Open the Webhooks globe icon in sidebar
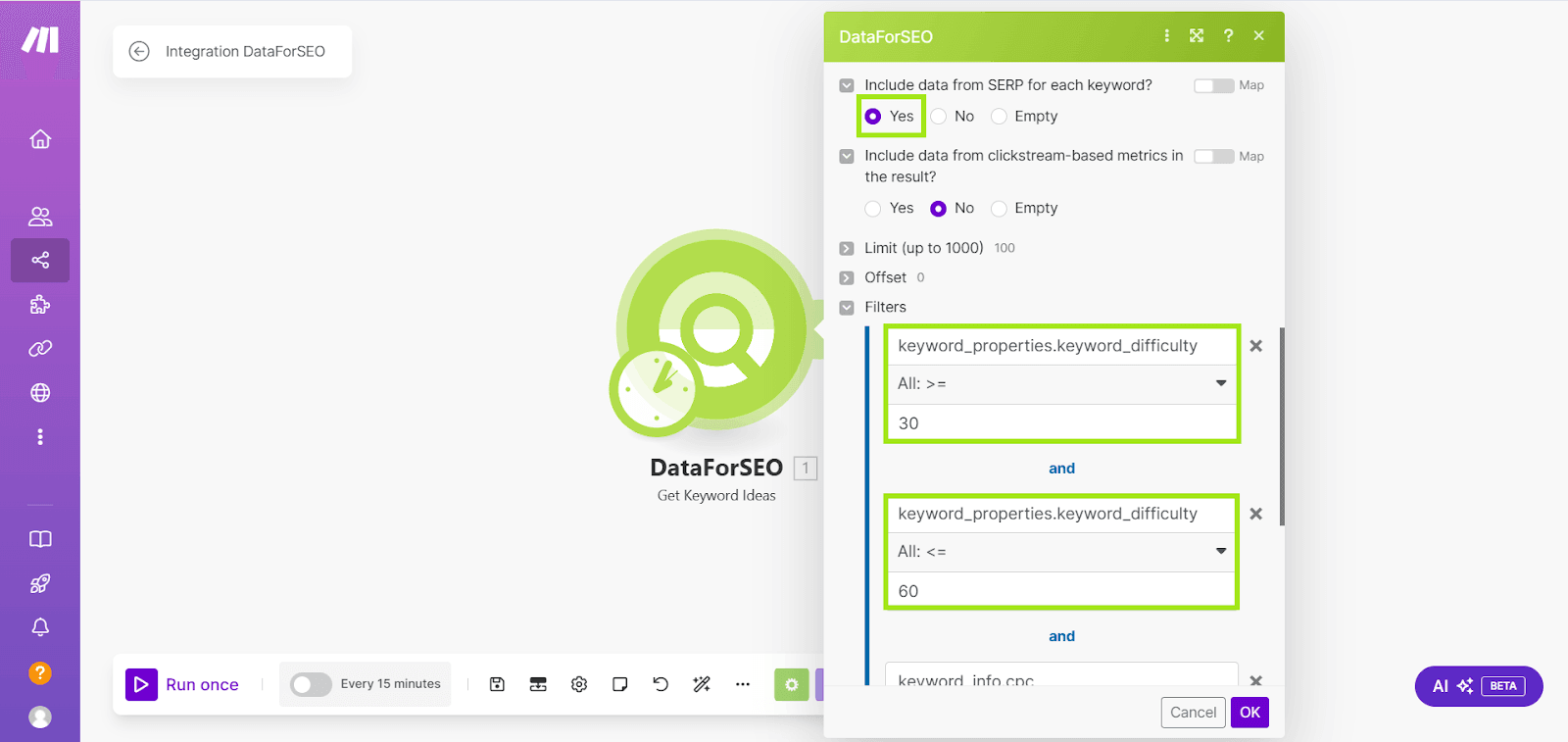The width and height of the screenshot is (1568, 742). pos(40,393)
